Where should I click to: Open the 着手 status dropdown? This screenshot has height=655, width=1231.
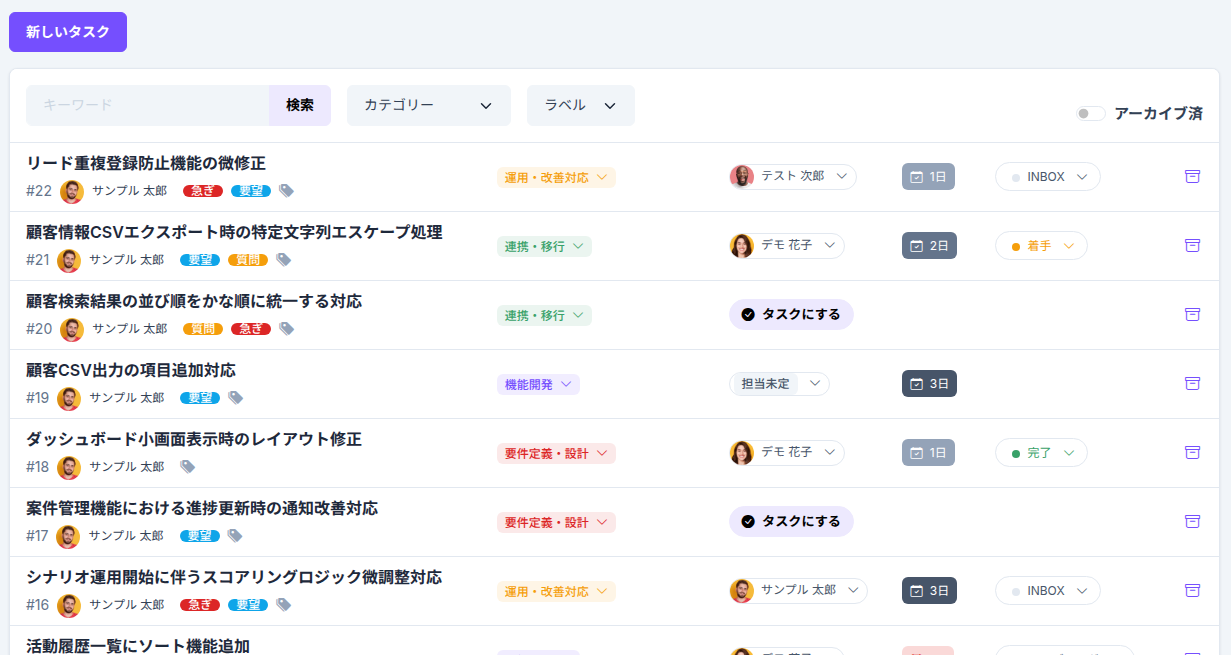coord(1041,246)
